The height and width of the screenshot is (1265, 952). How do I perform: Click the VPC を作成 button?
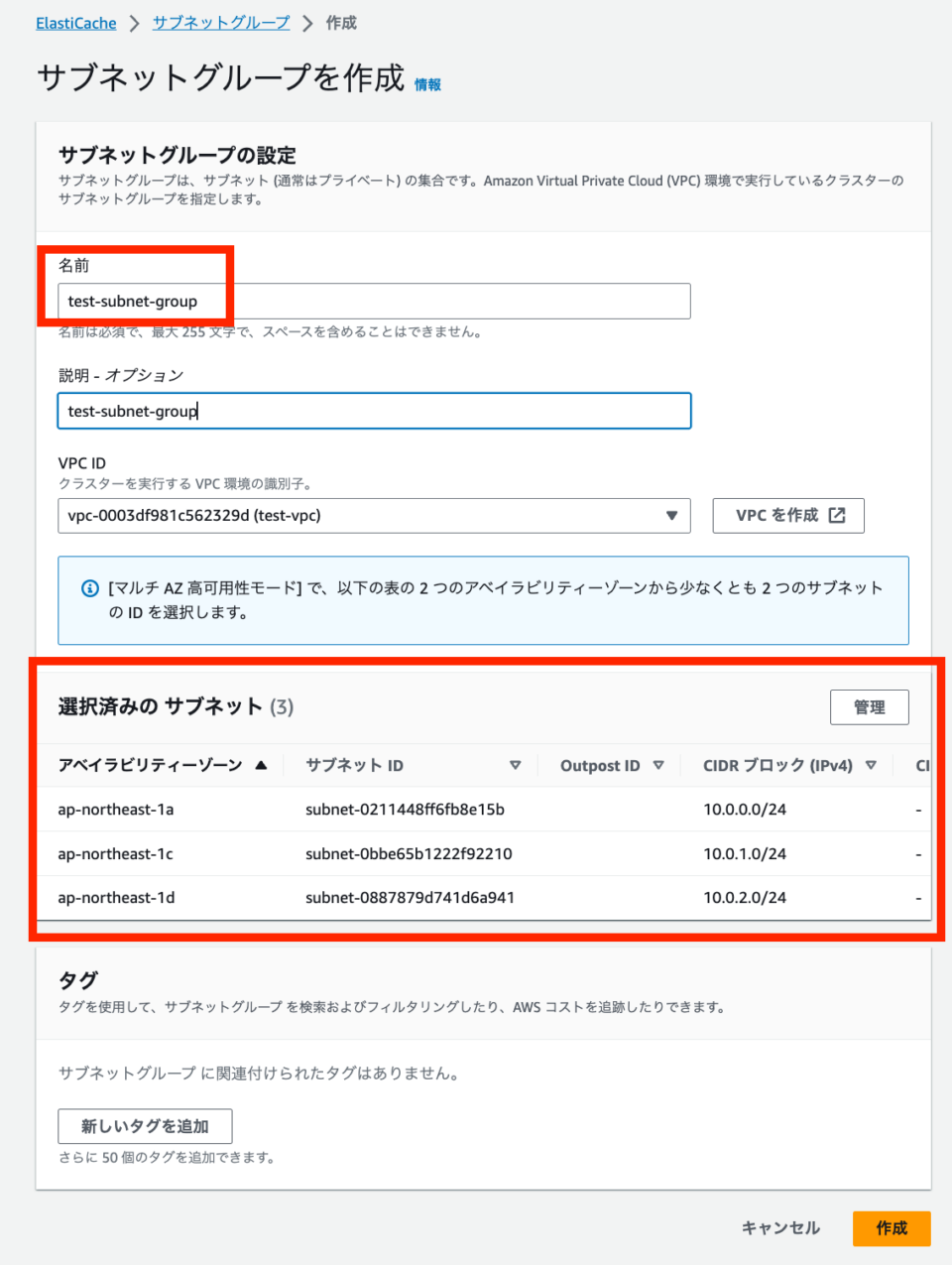pos(787,515)
